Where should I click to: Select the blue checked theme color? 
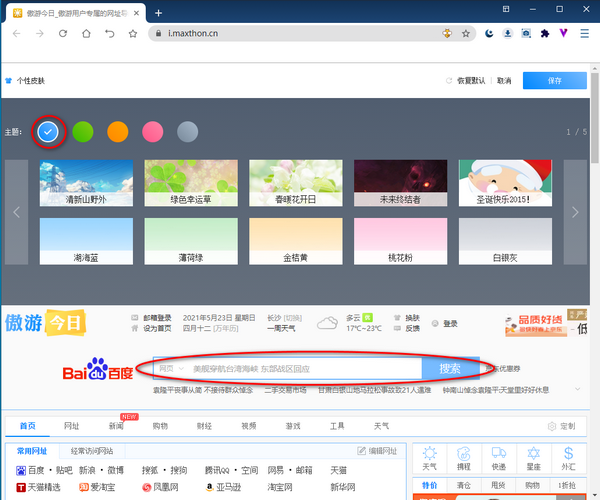click(49, 131)
